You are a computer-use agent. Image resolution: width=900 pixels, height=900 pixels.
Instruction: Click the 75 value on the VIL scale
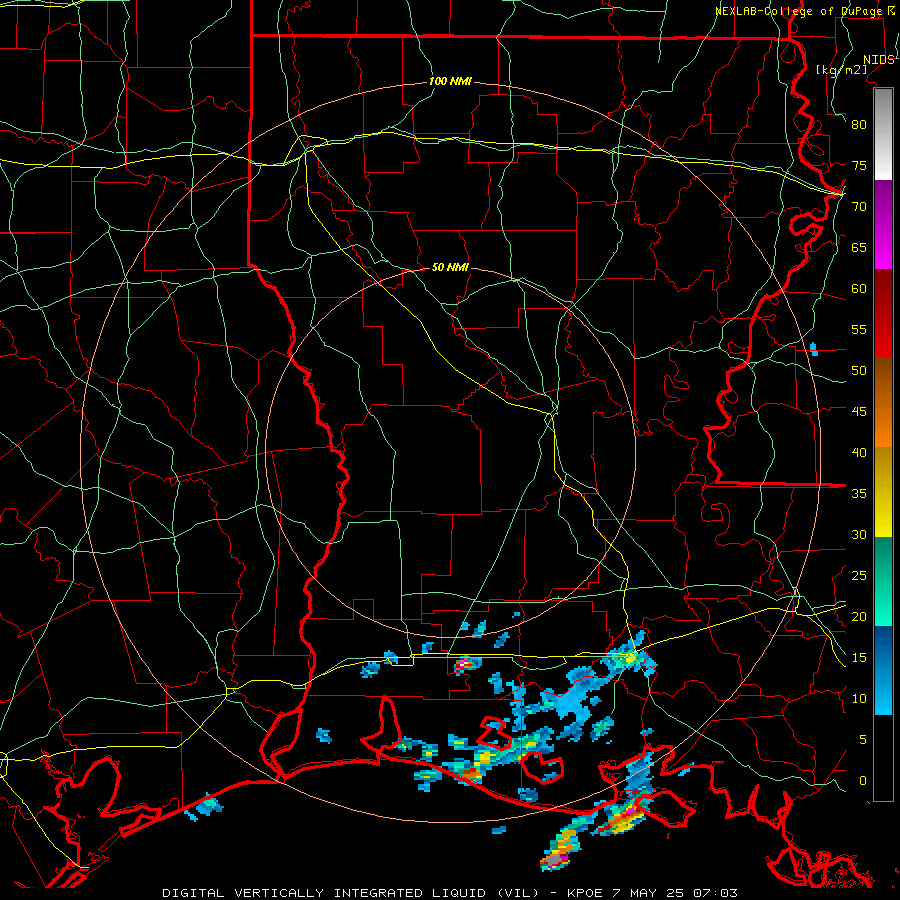[859, 165]
